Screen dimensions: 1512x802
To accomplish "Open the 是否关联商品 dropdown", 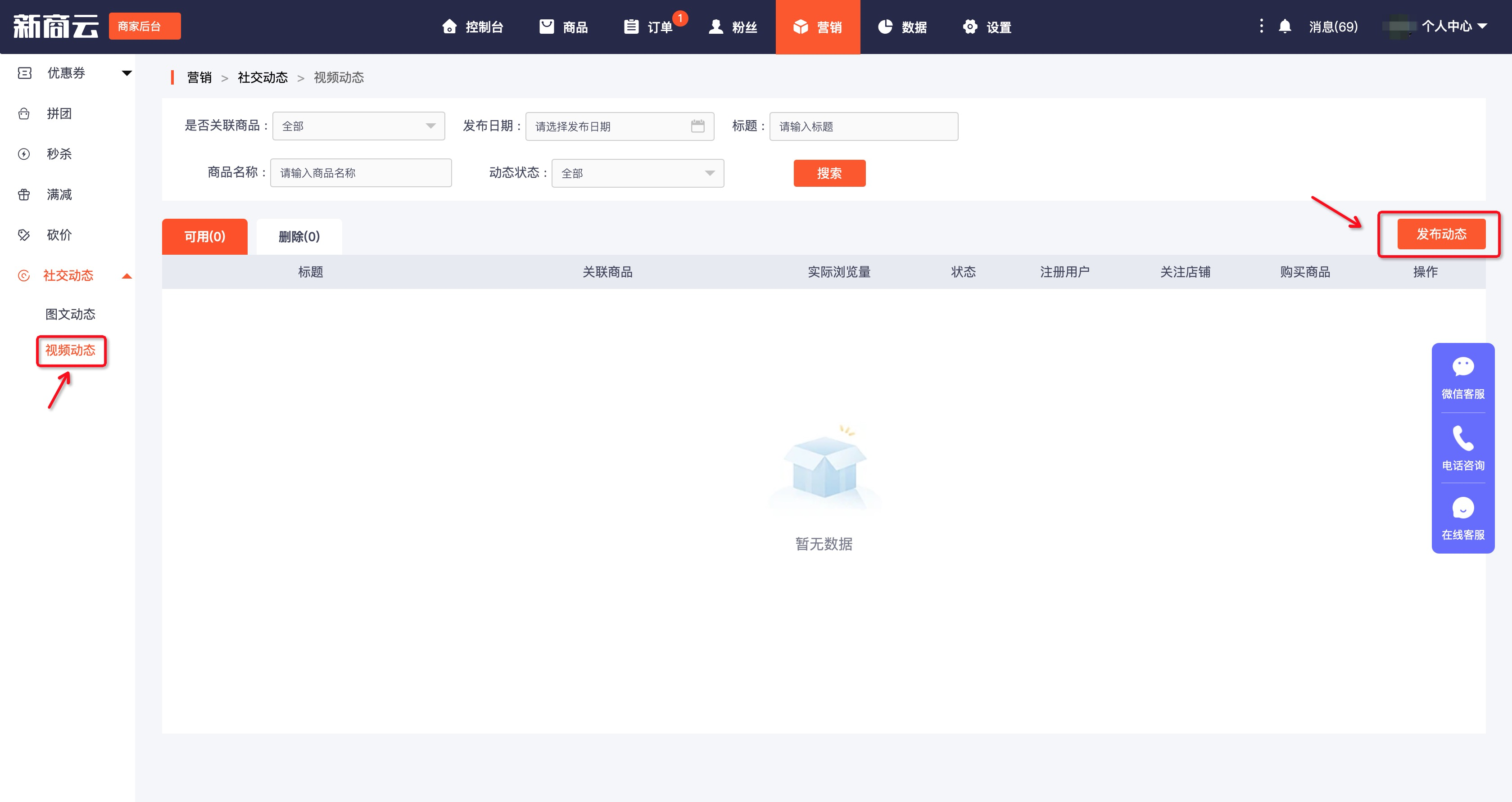I will pos(358,126).
